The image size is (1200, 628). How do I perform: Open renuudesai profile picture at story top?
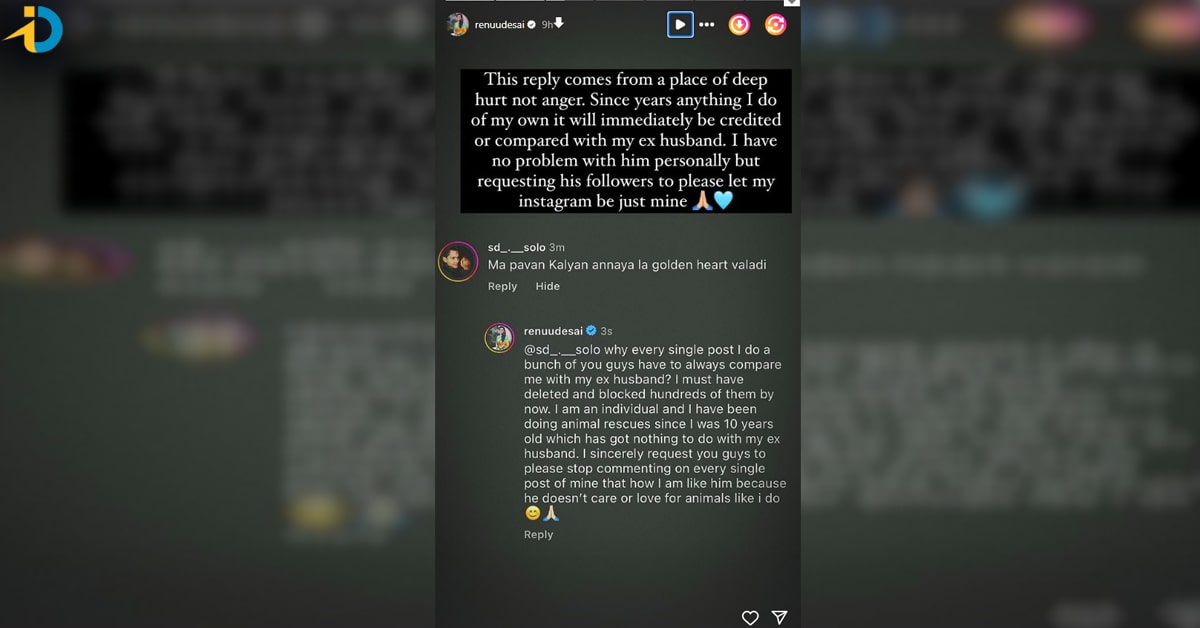(x=457, y=24)
